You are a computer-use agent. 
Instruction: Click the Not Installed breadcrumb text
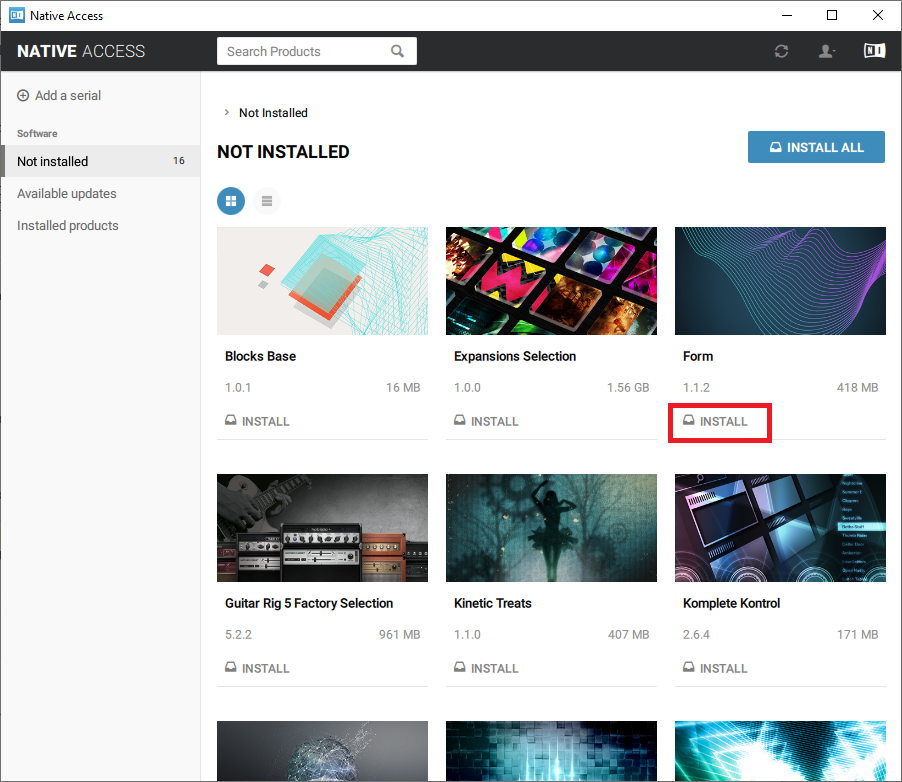point(273,113)
